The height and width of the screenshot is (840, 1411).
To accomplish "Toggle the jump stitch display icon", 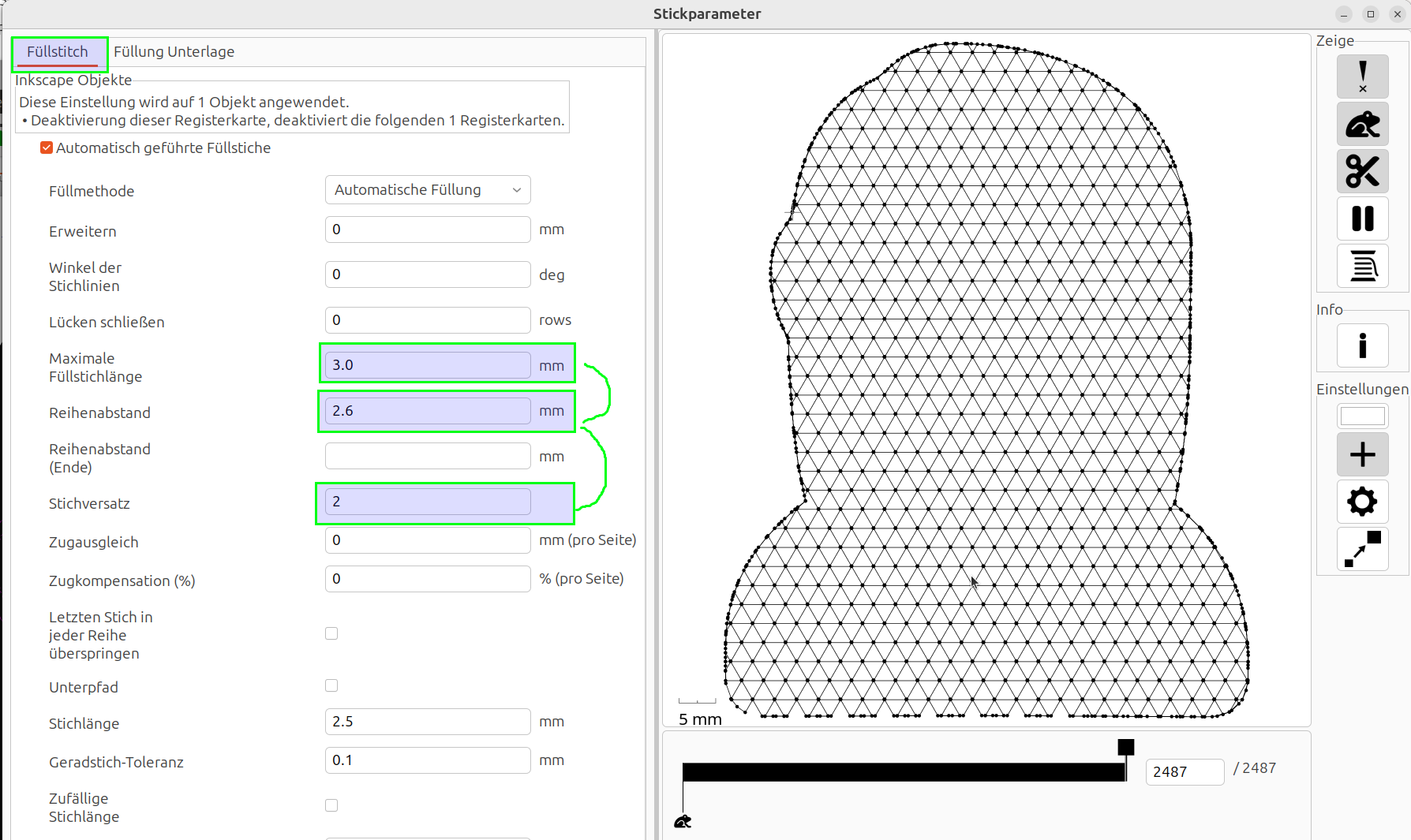I will (1362, 124).
